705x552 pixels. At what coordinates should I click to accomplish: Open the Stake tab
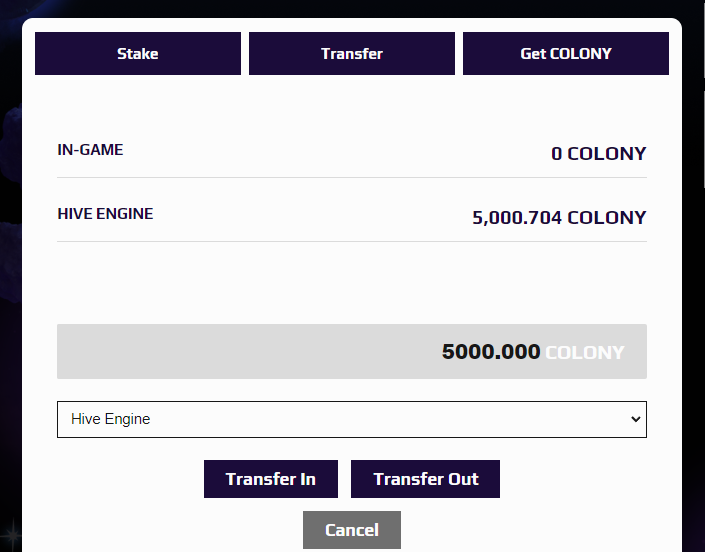point(138,54)
